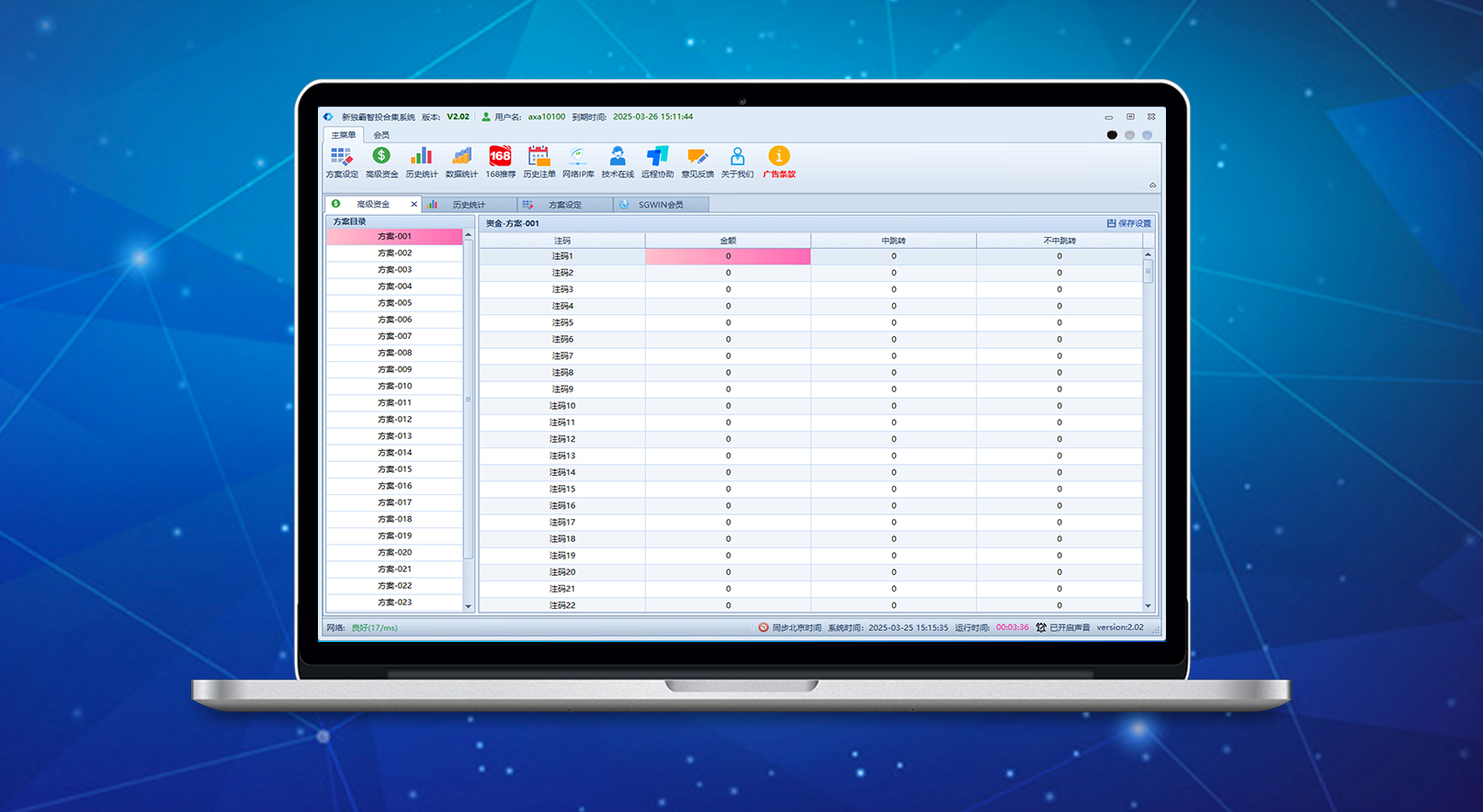This screenshot has width=1483, height=812.
Task: Click 同步北京时间 in the status bar
Action: 790,627
